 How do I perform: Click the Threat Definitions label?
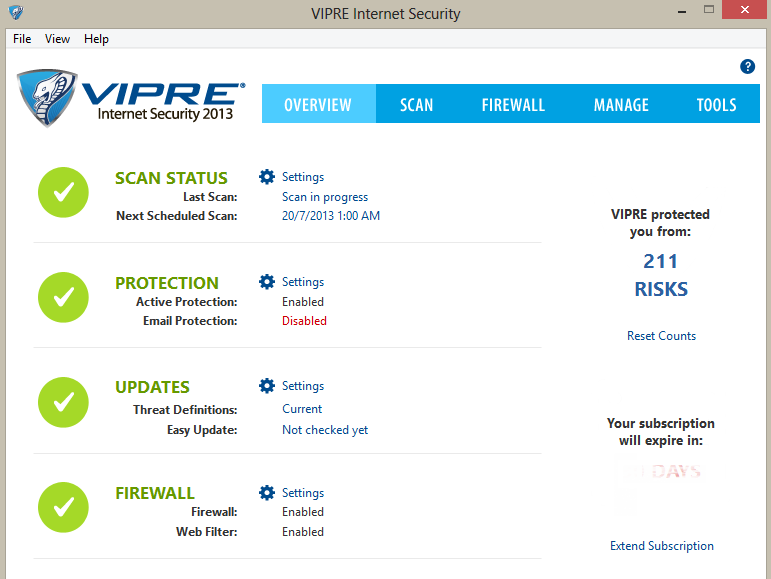coord(185,410)
